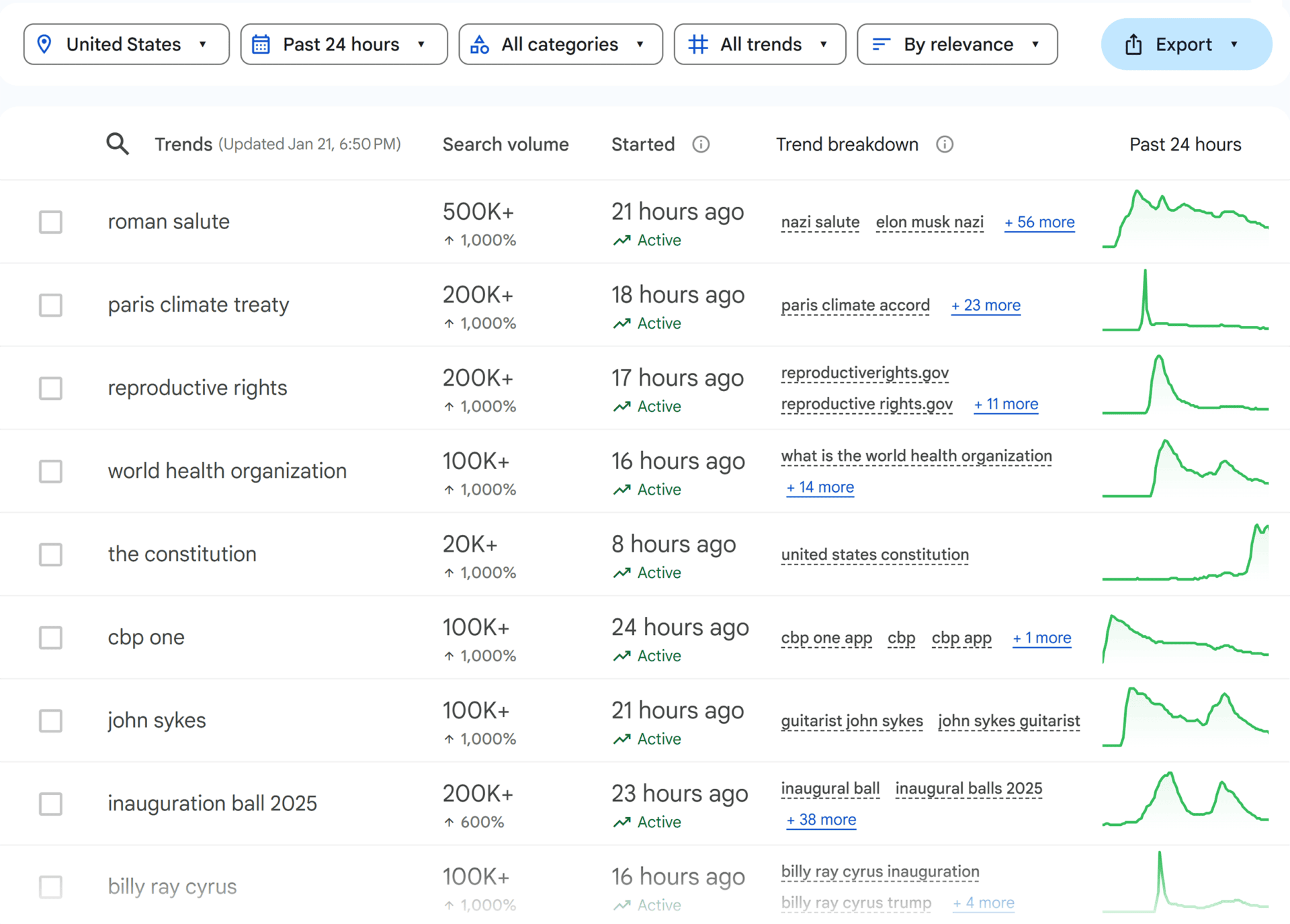The height and width of the screenshot is (924, 1290).
Task: Expand the + 23 more breakdown for paris climate treaty
Action: coord(986,306)
